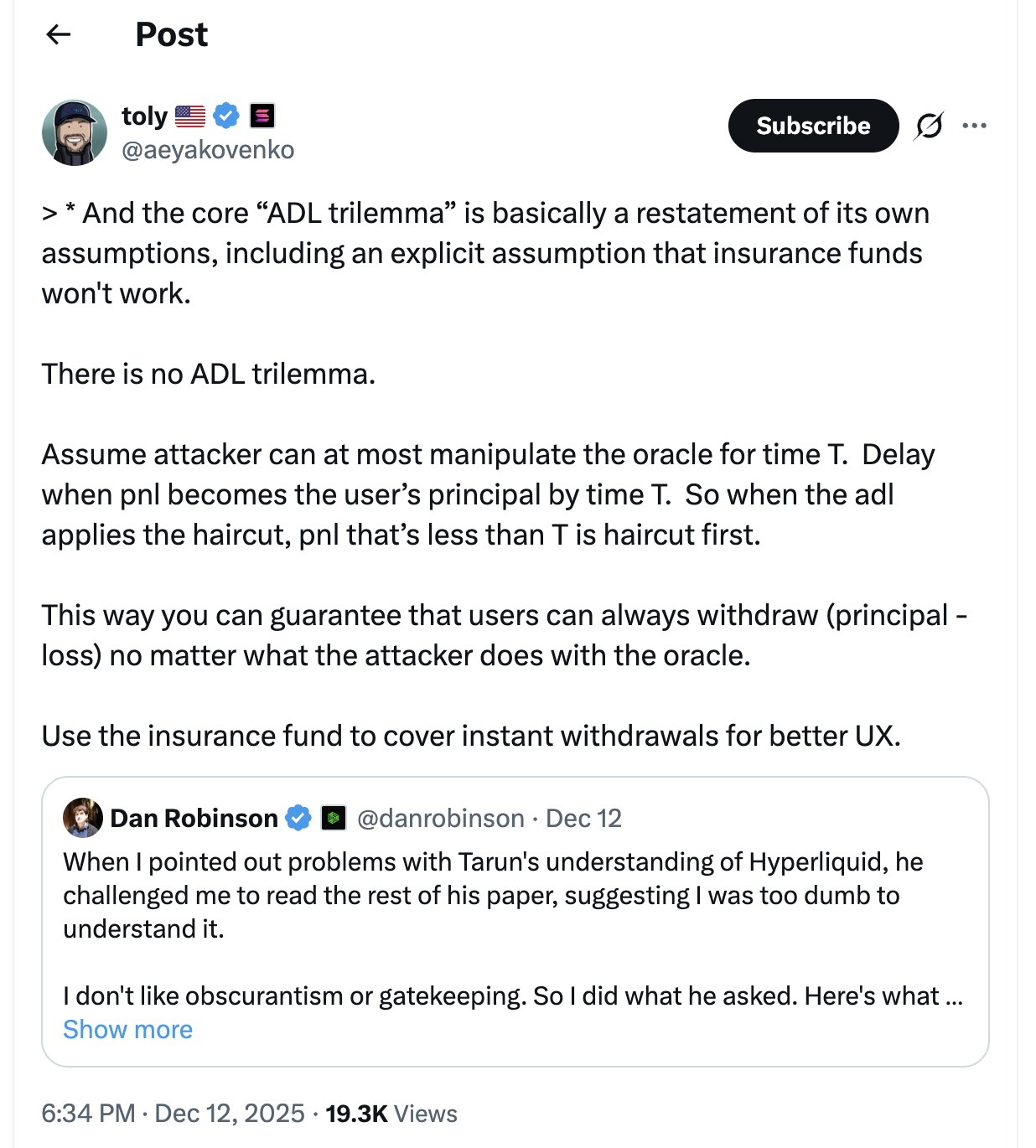Click the @danrobinson handle
The height and width of the screenshot is (1148, 1036).
tap(440, 818)
